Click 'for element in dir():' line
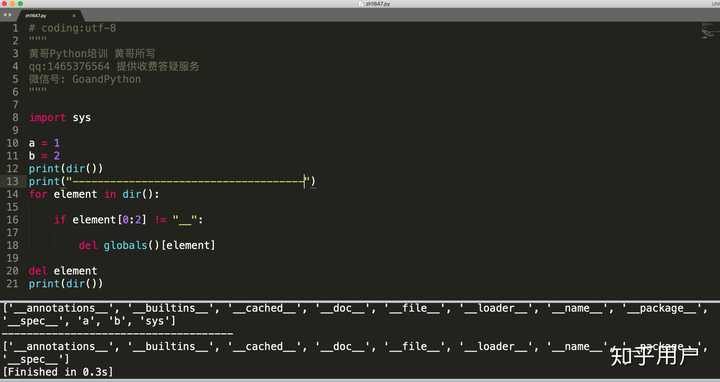The height and width of the screenshot is (382, 720). tap(94, 194)
